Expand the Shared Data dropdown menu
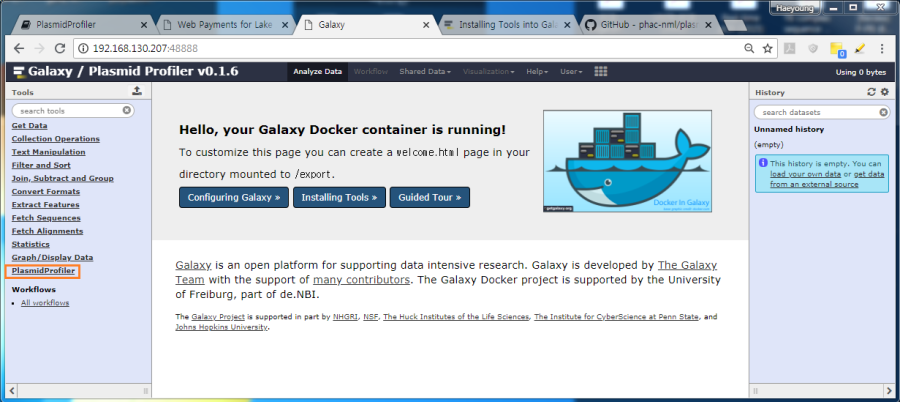The width and height of the screenshot is (900, 402). coord(425,72)
